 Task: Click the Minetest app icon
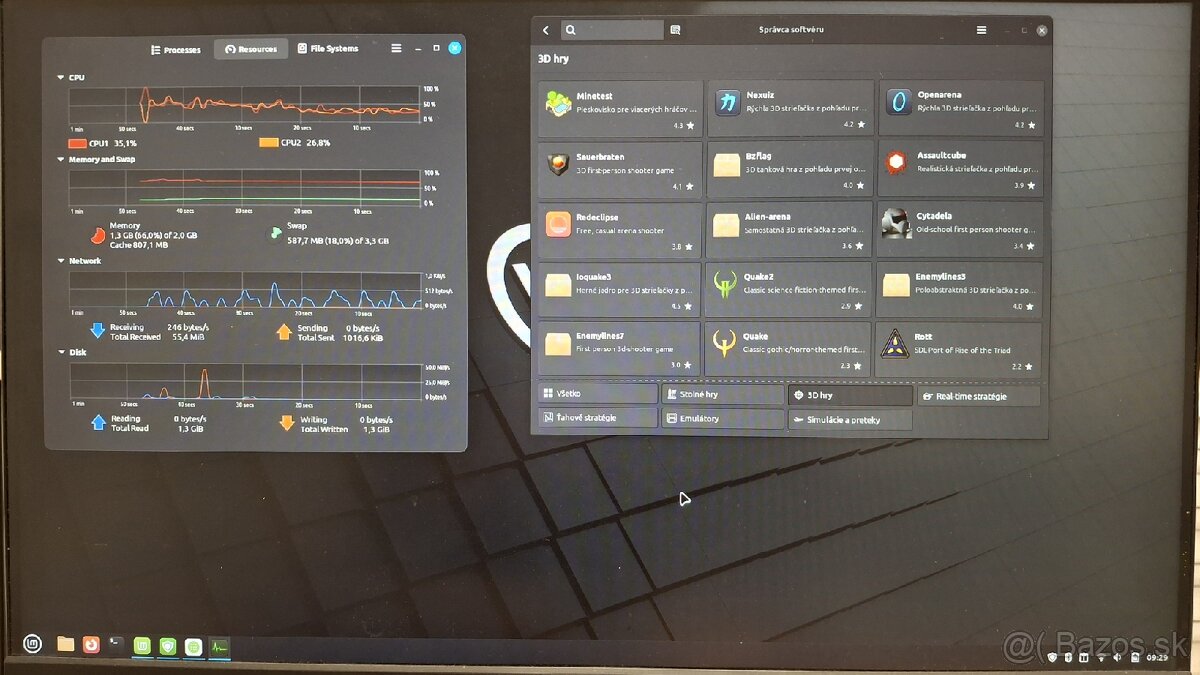click(x=558, y=103)
